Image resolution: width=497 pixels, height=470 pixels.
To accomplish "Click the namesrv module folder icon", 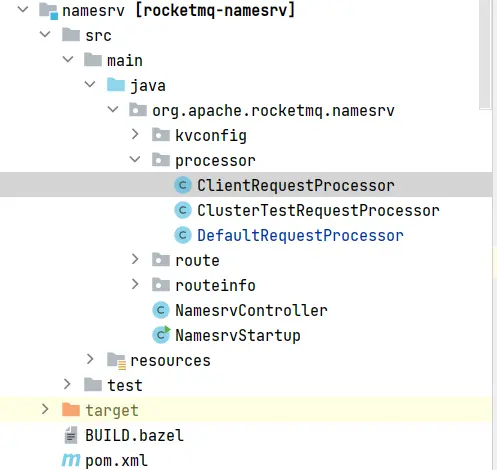I will pyautogui.click(x=48, y=11).
